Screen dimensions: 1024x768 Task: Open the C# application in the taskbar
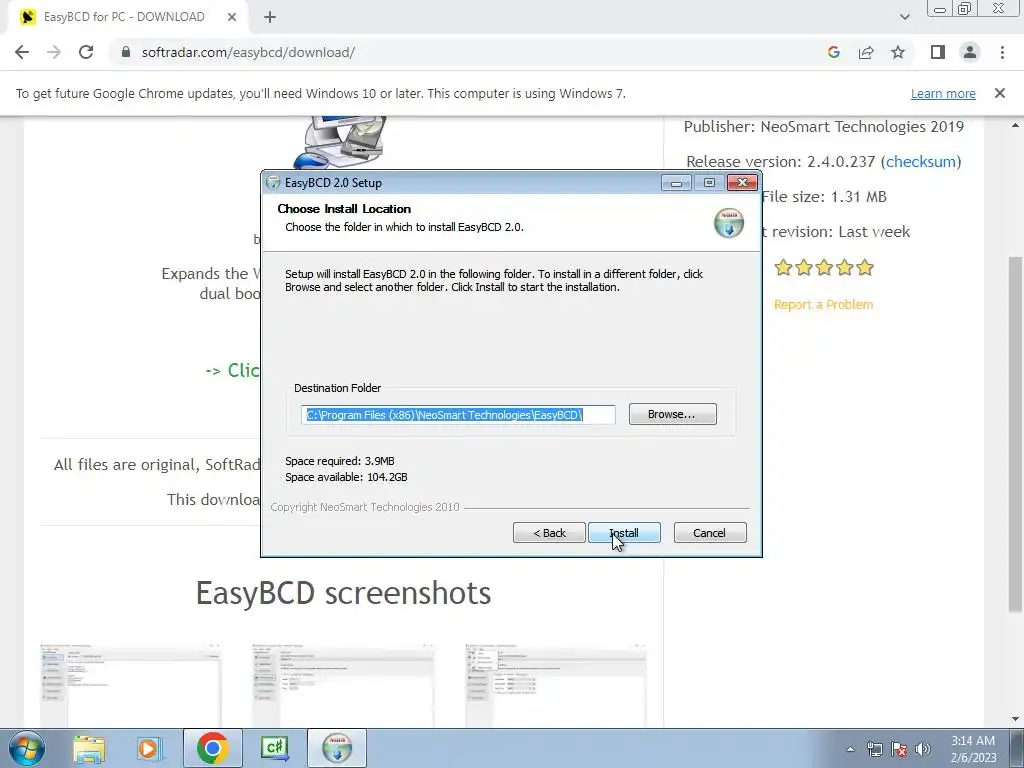tap(274, 748)
